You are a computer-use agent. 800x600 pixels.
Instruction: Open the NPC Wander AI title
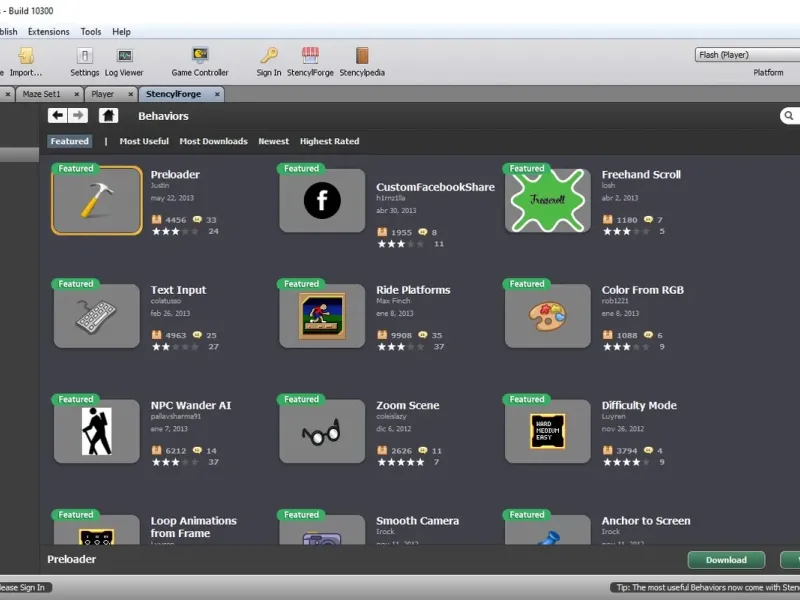click(191, 405)
